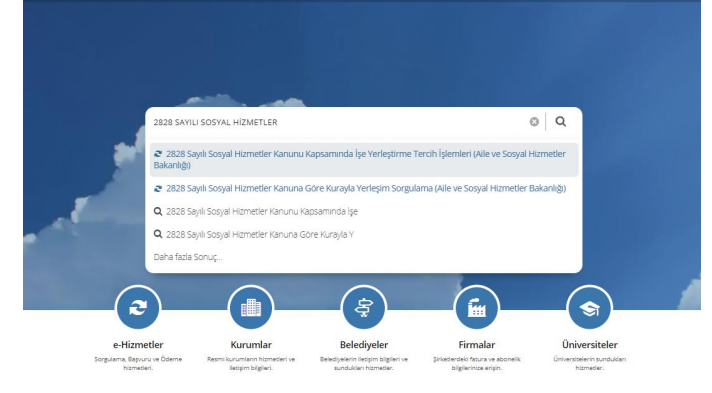
Task: Click the Firmalar heading
Action: tap(477, 345)
